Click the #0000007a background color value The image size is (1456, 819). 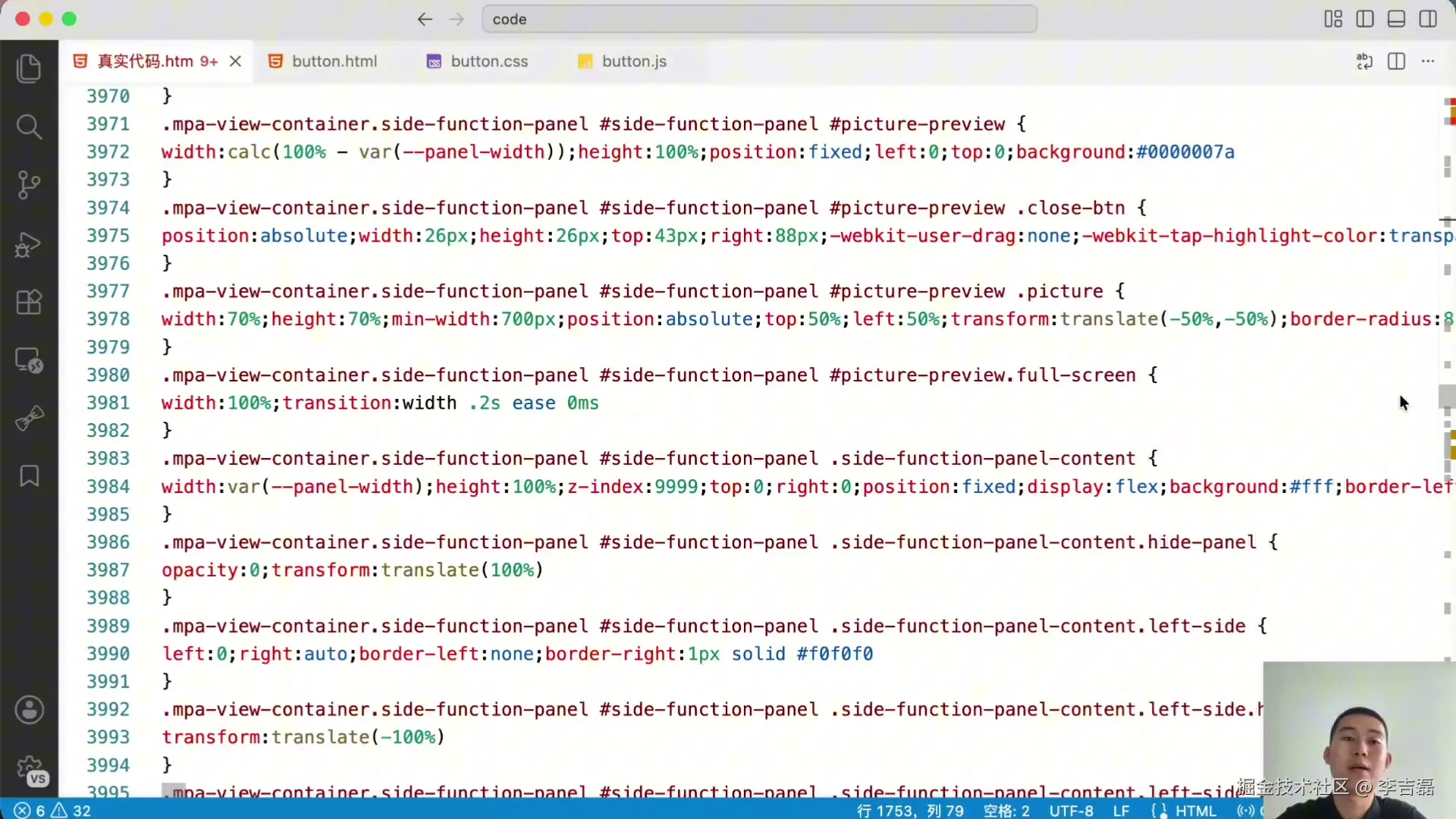1185,152
